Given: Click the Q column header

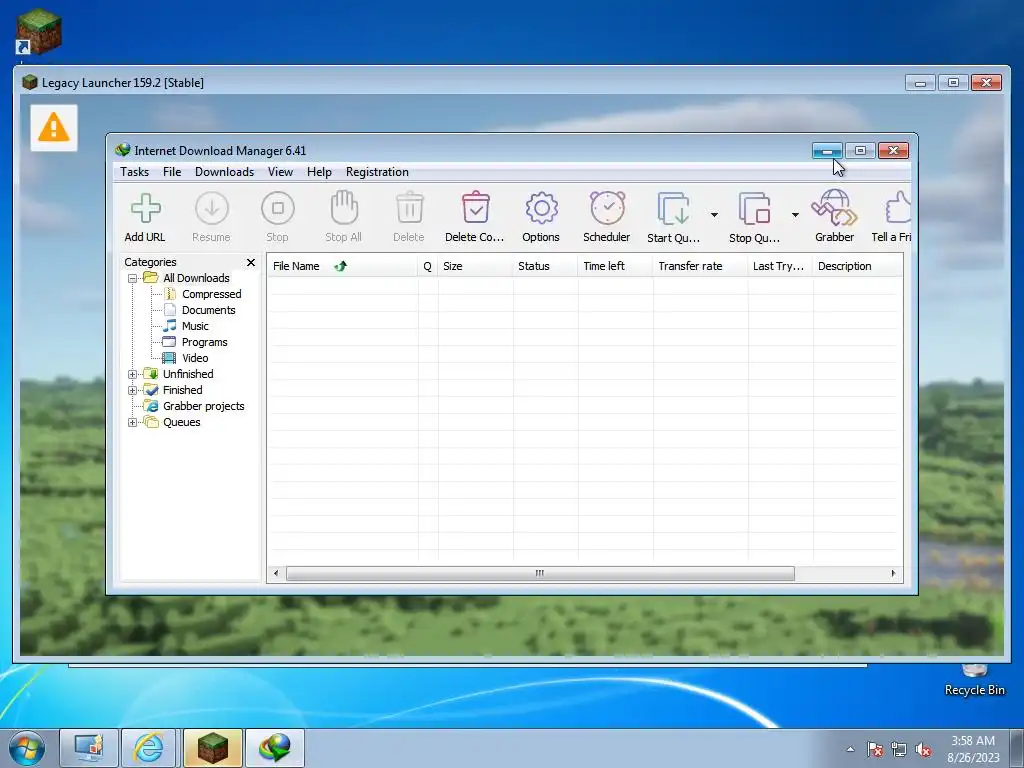Looking at the screenshot, I should click(x=428, y=266).
